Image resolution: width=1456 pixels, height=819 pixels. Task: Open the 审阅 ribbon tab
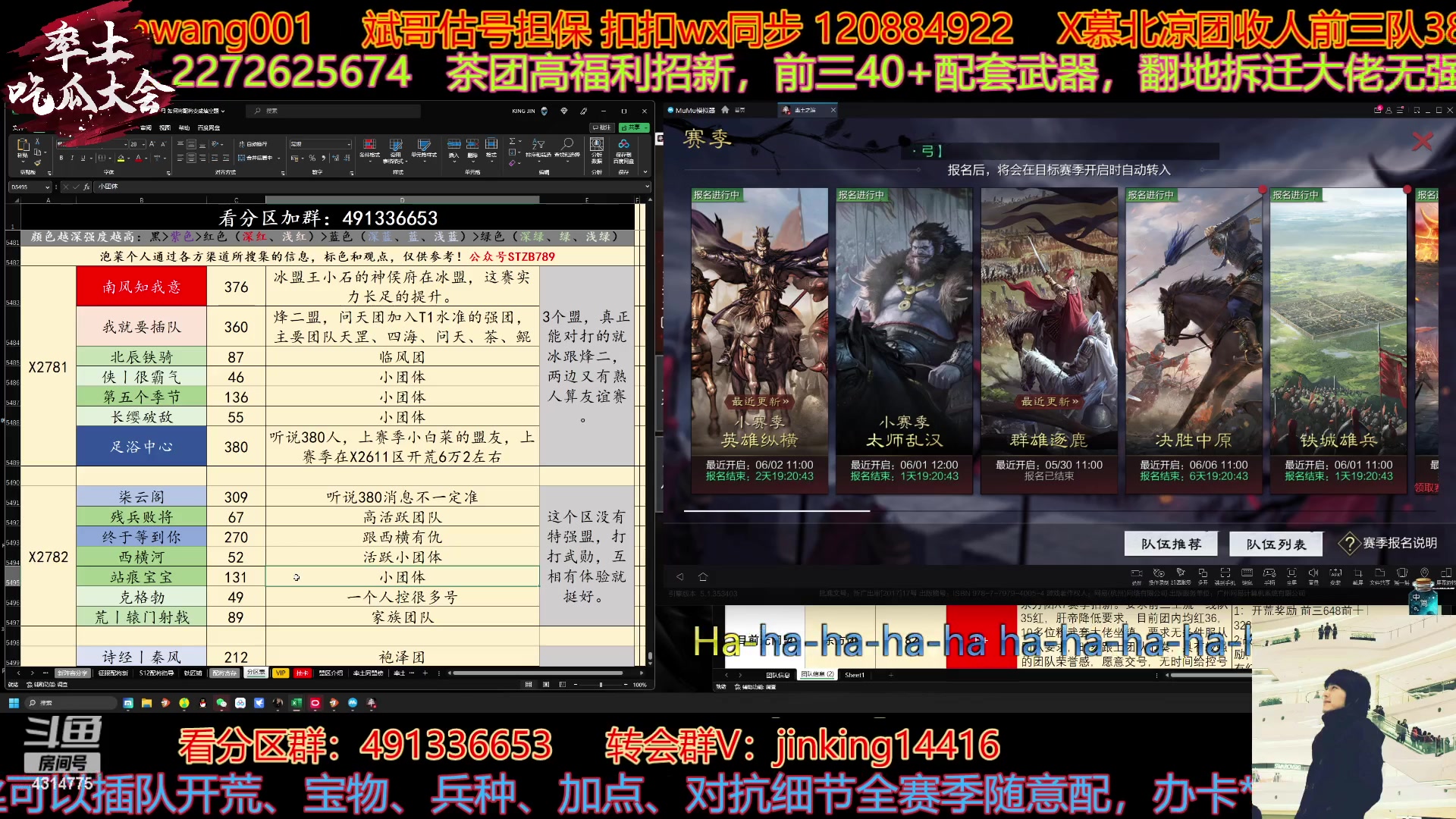tap(146, 128)
